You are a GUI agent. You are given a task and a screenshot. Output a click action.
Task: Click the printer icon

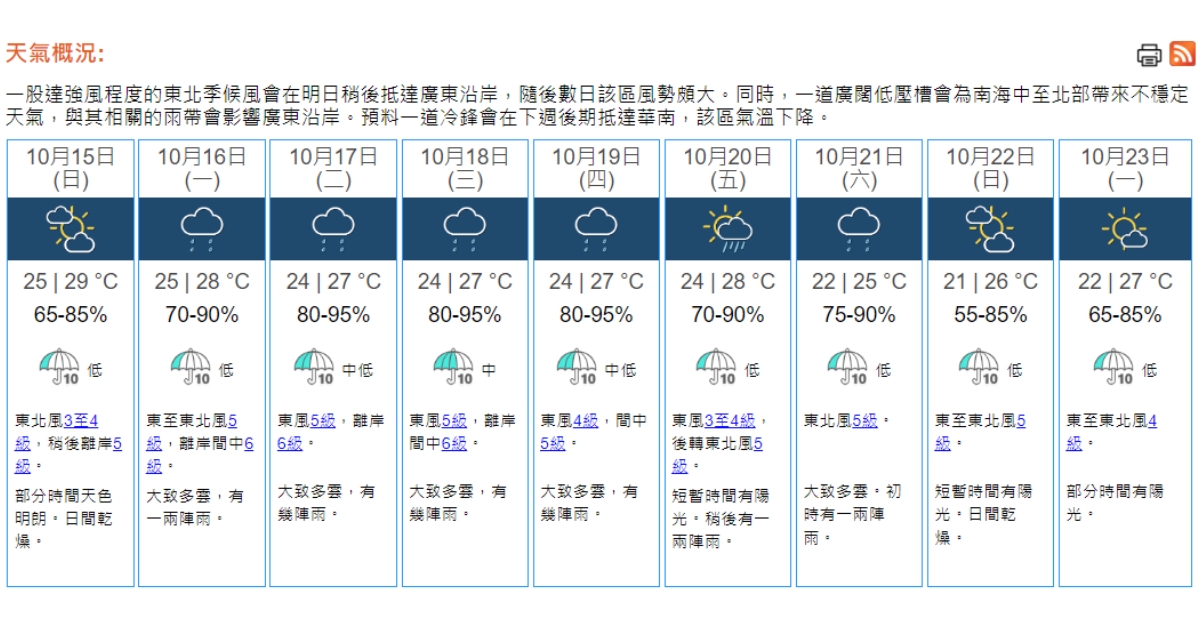[1150, 54]
